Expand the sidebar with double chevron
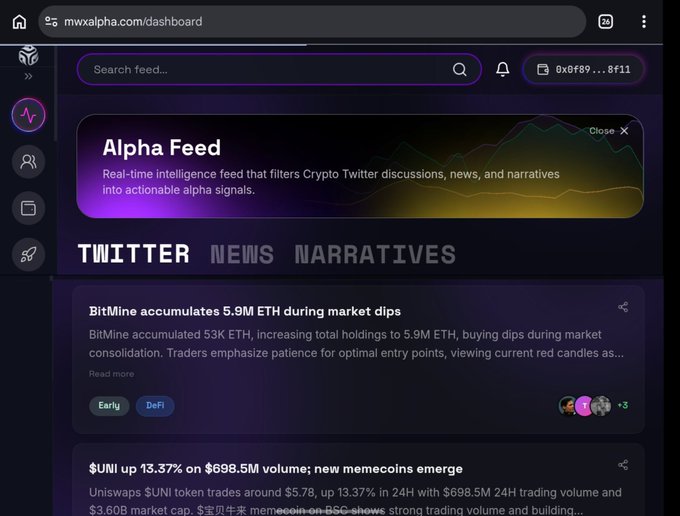 pos(28,77)
